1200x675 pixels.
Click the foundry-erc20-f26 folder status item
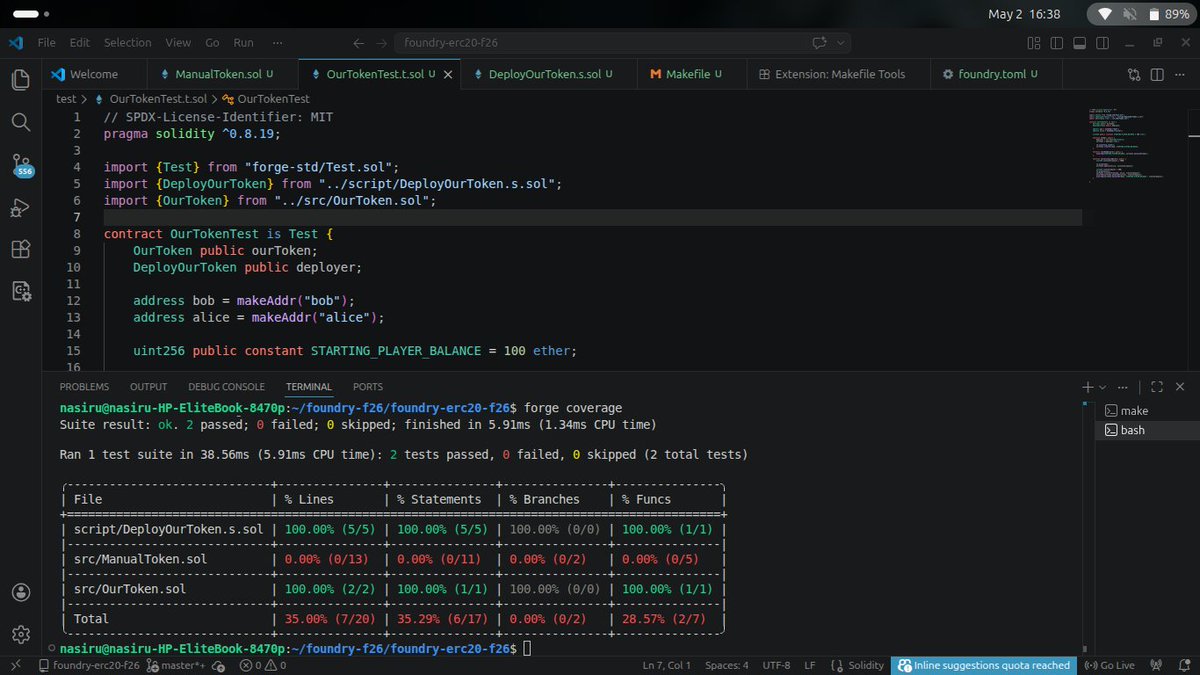88,665
